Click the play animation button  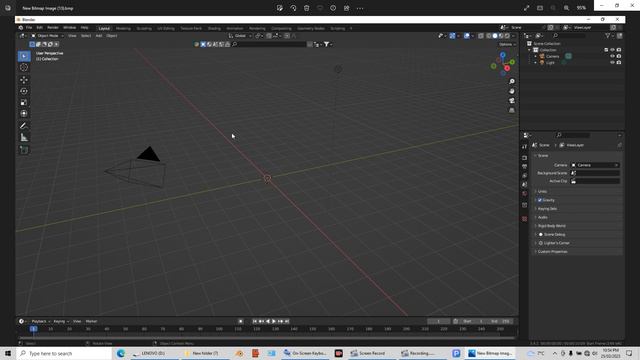[x=274, y=321]
